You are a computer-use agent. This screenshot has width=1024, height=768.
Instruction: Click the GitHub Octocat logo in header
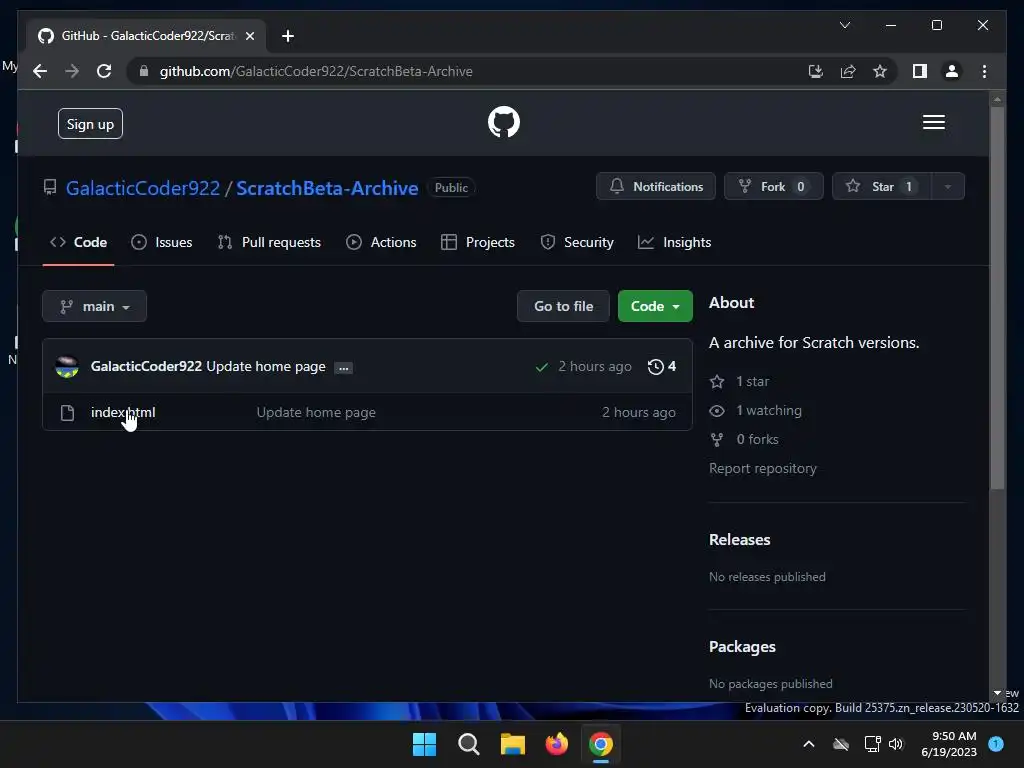[504, 122]
